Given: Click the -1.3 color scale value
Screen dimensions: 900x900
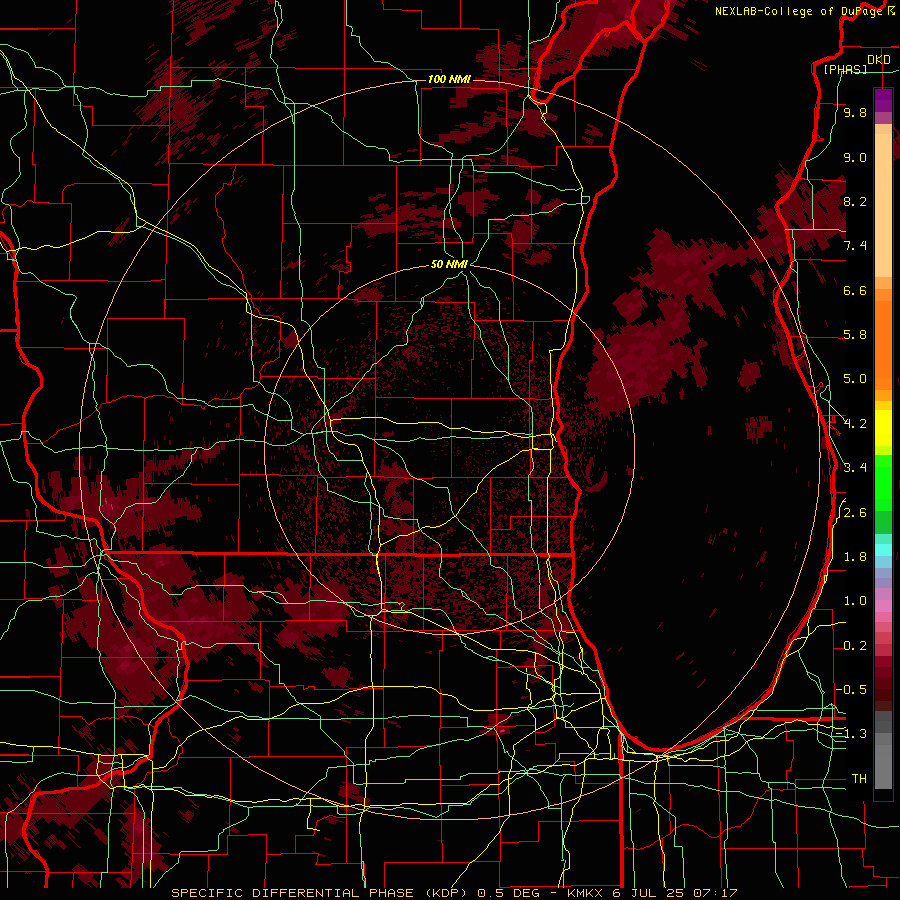Looking at the screenshot, I should pyautogui.click(x=851, y=734).
